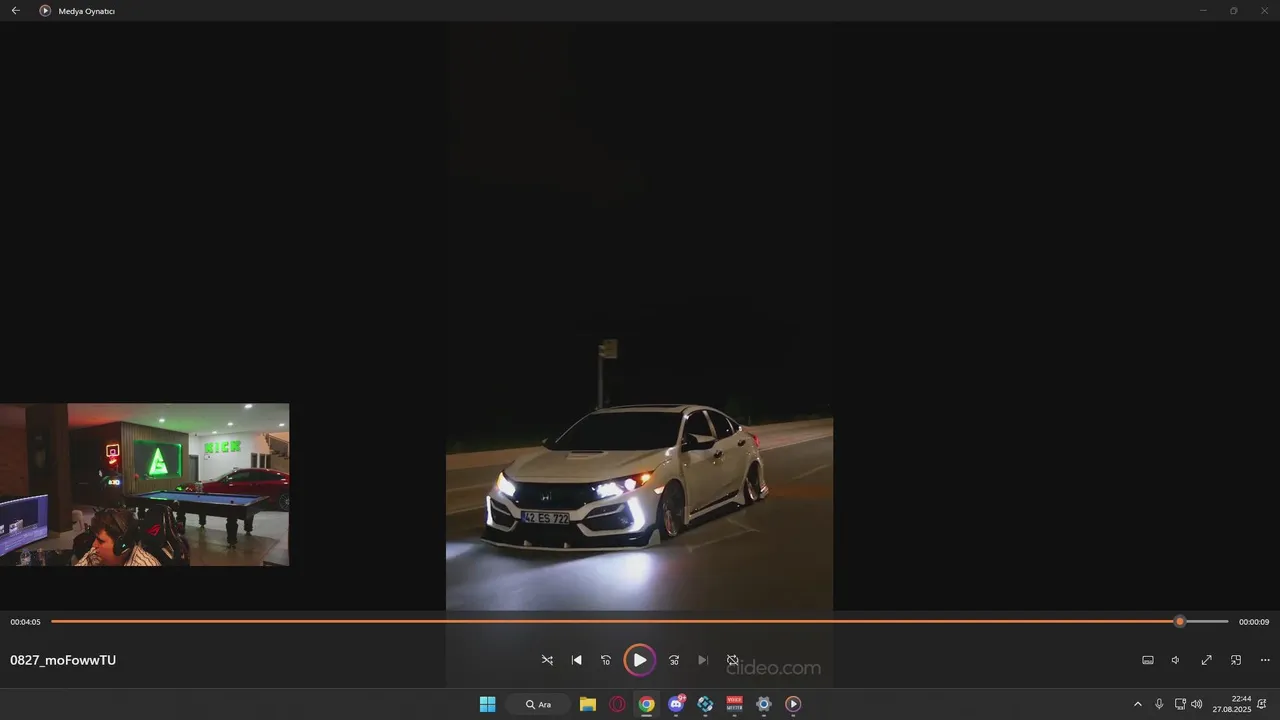Click the 0827_moFowwTU video title
This screenshot has width=1280, height=720.
click(63, 660)
